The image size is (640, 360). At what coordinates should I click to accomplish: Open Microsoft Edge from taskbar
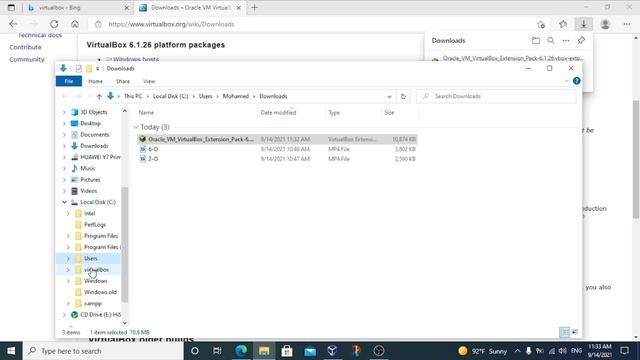(x=241, y=351)
